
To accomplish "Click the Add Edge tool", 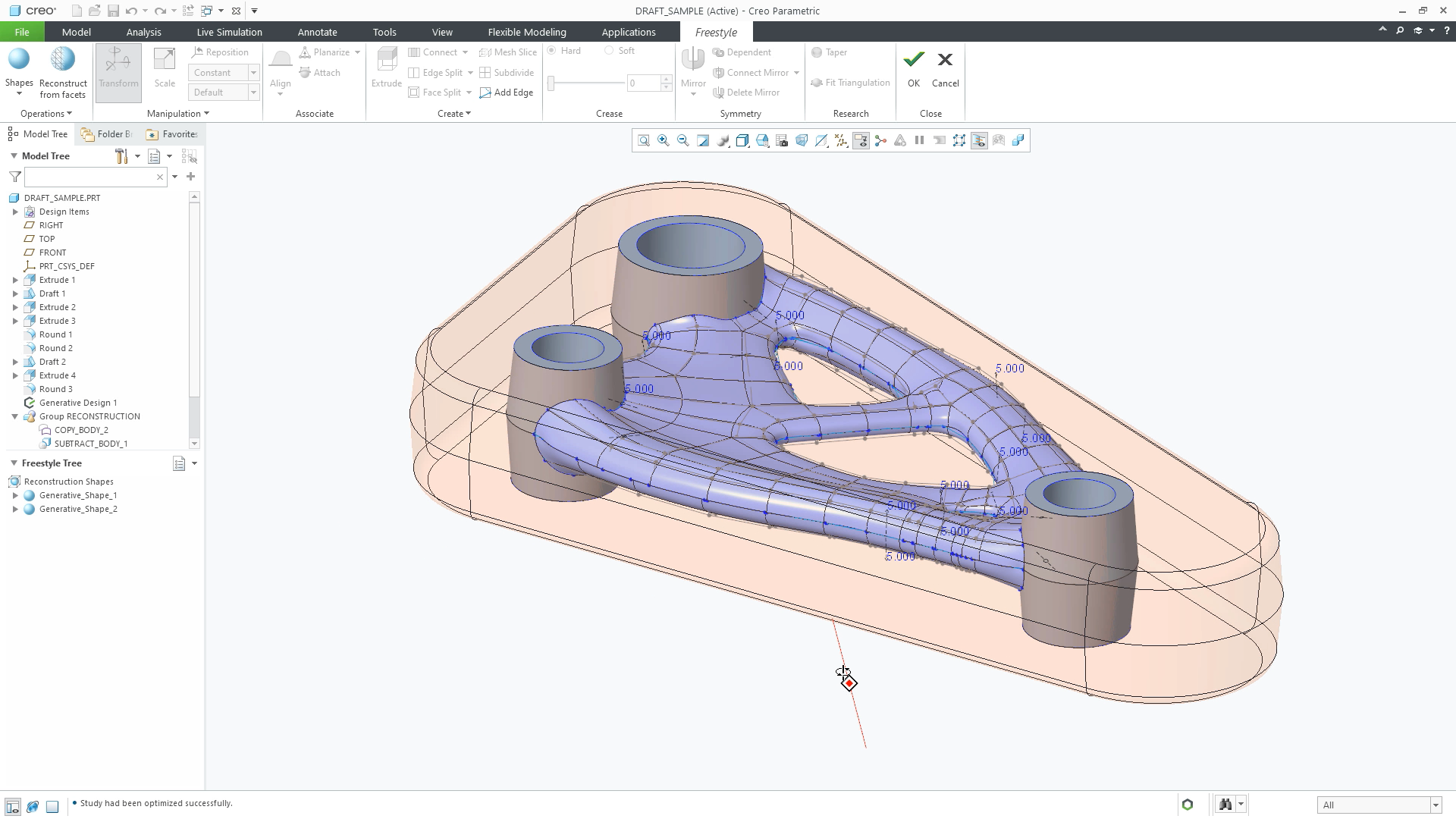I will pyautogui.click(x=507, y=93).
